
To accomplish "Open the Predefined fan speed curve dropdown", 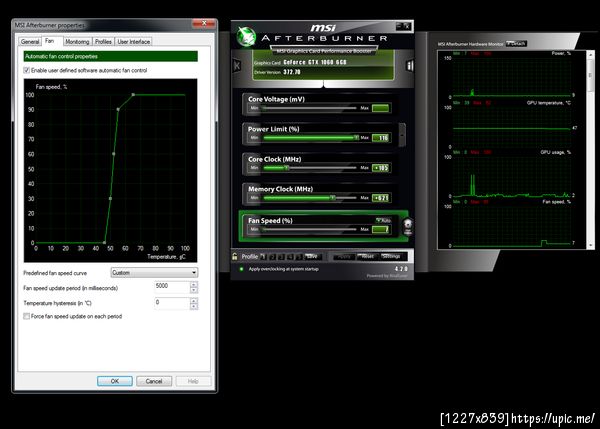I will point(154,272).
